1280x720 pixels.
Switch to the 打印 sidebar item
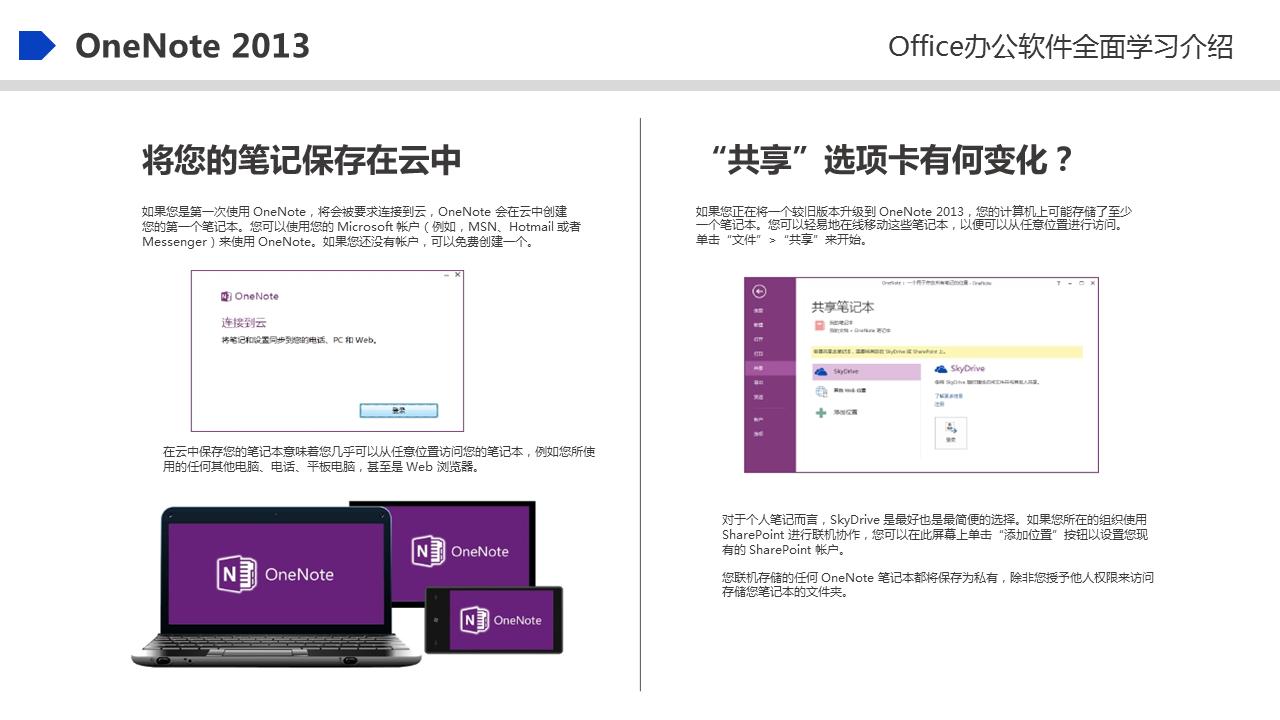pyautogui.click(x=758, y=353)
